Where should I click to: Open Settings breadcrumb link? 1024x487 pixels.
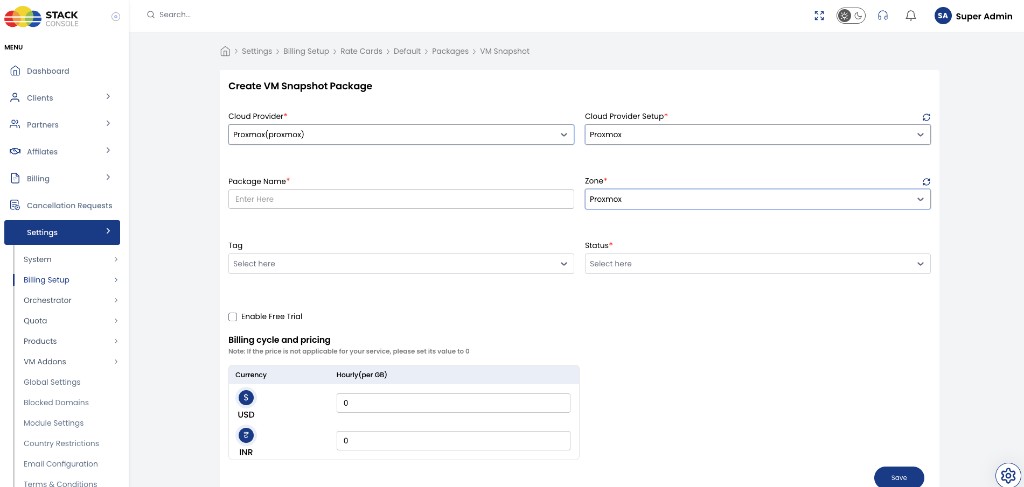pos(257,51)
